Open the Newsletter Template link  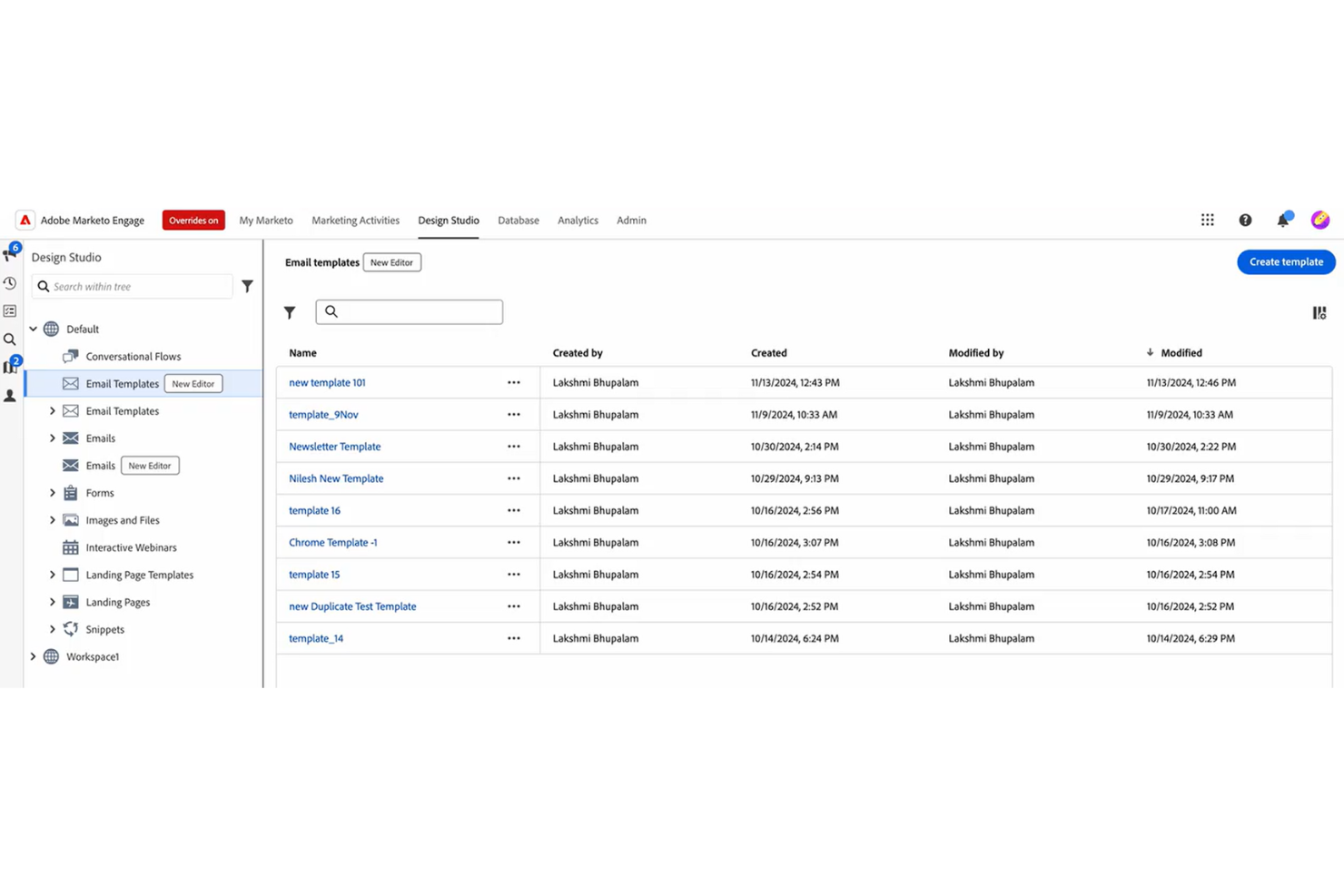[334, 446]
